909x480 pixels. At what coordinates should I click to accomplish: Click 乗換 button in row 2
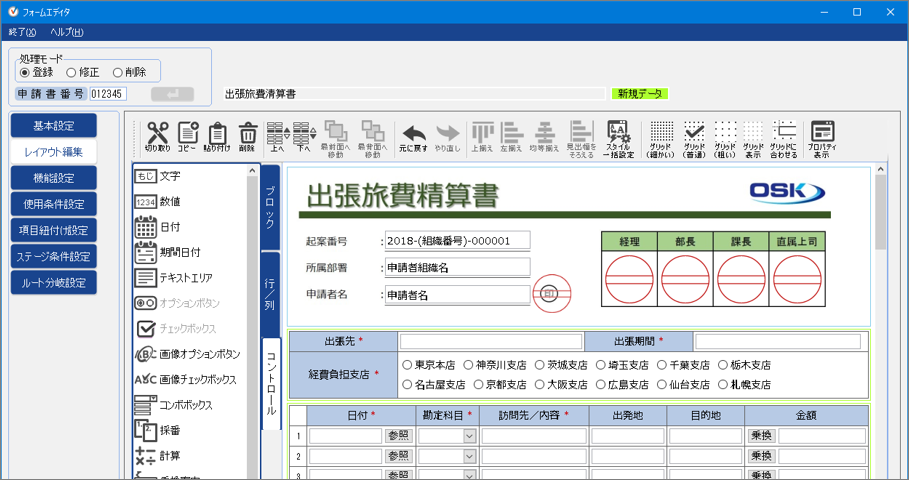pyautogui.click(x=761, y=457)
